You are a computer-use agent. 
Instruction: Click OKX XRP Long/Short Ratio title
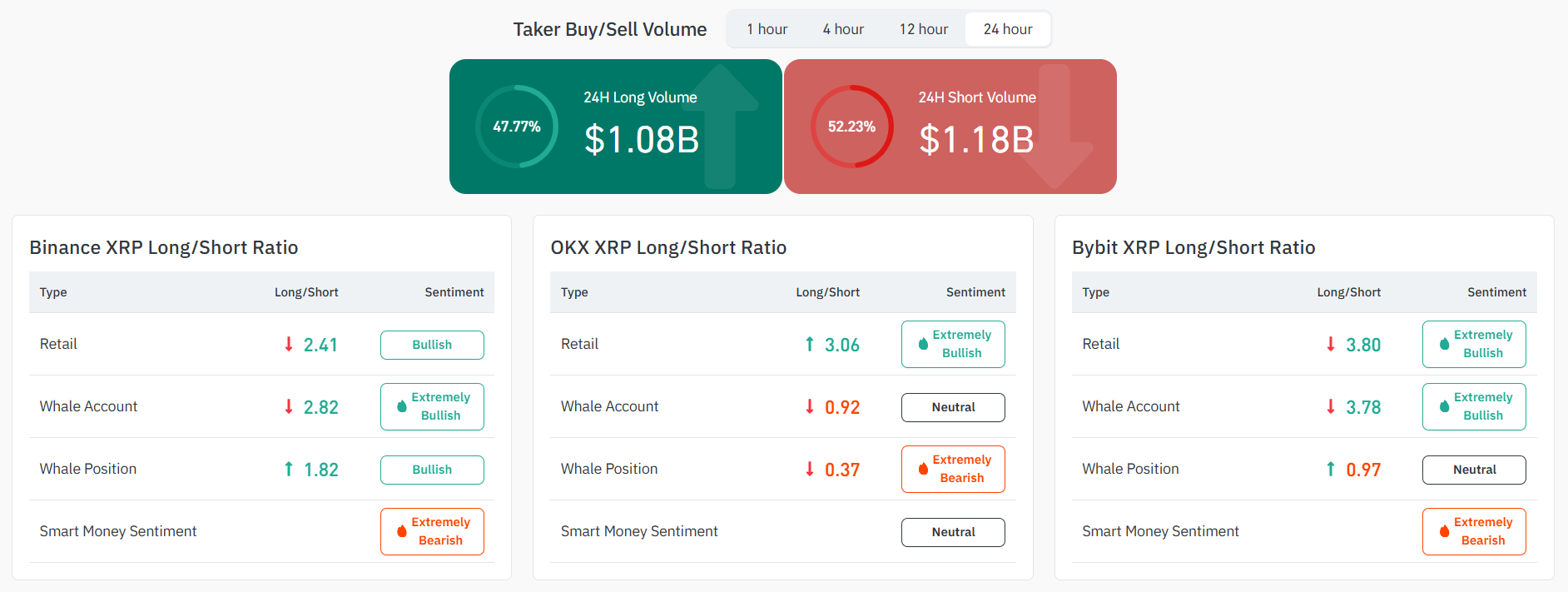click(x=668, y=247)
